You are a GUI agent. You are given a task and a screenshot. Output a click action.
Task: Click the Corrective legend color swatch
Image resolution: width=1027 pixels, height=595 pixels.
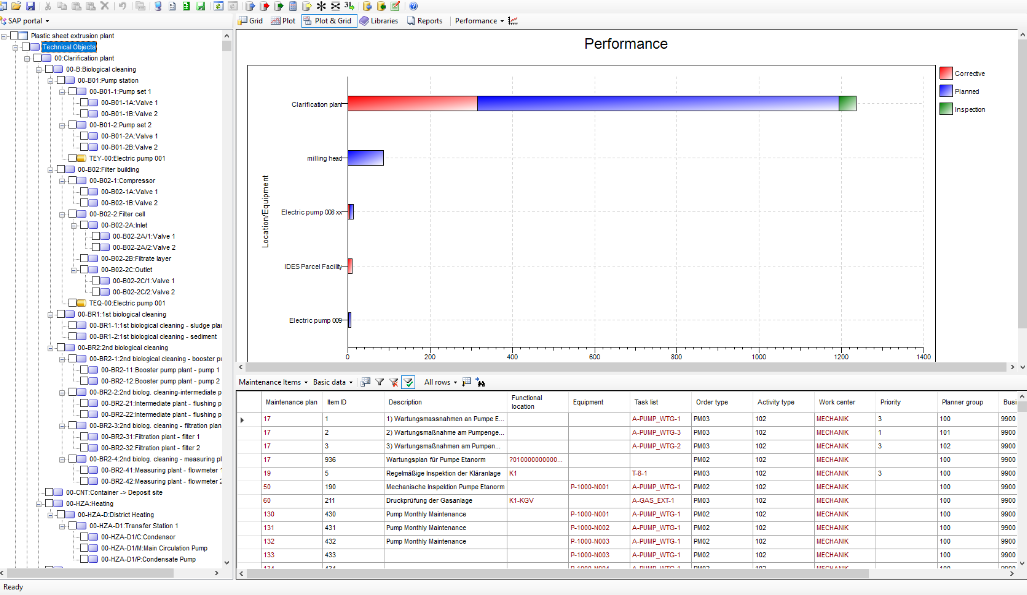click(x=946, y=72)
